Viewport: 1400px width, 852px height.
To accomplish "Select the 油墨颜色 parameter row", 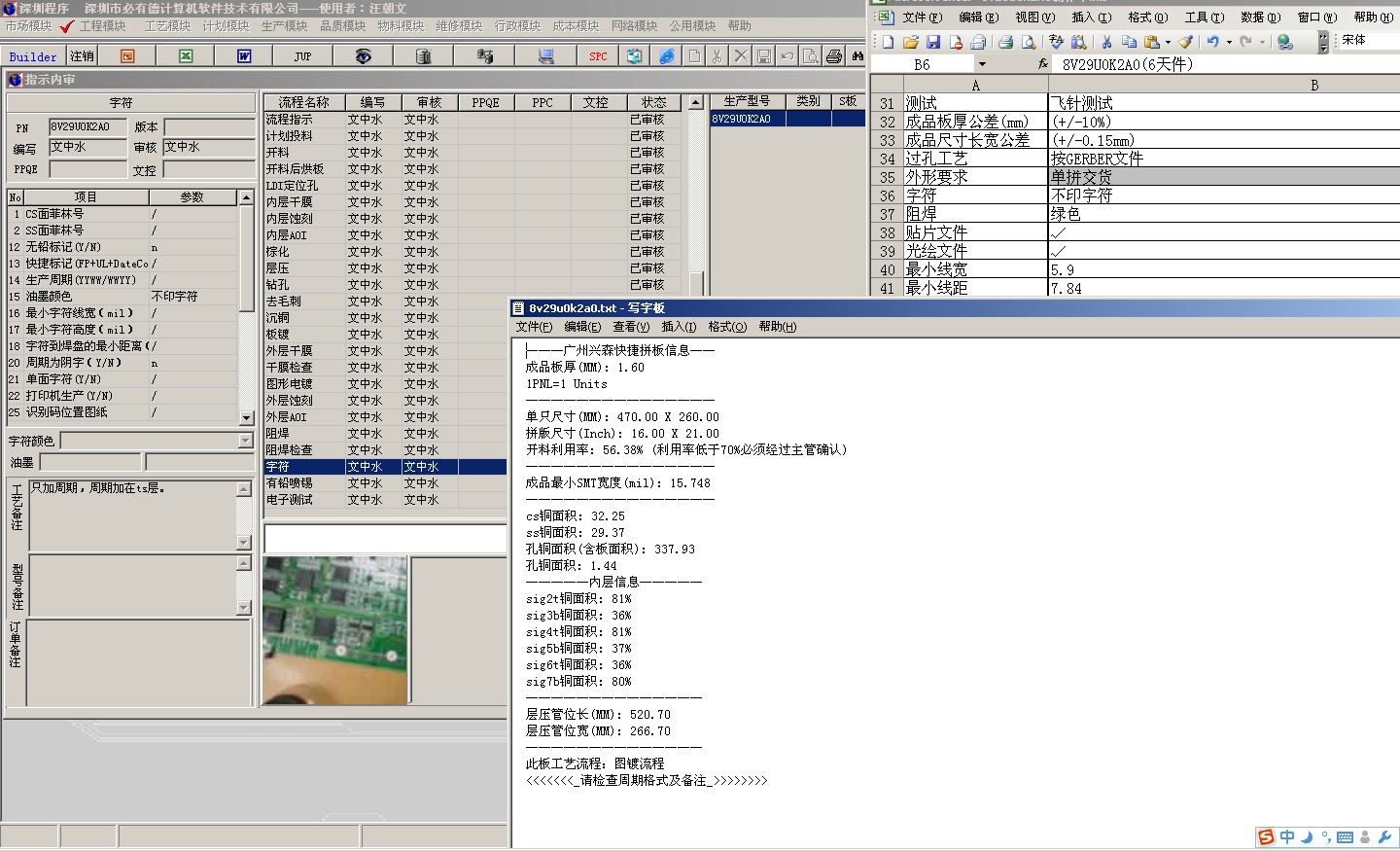I will point(122,297).
